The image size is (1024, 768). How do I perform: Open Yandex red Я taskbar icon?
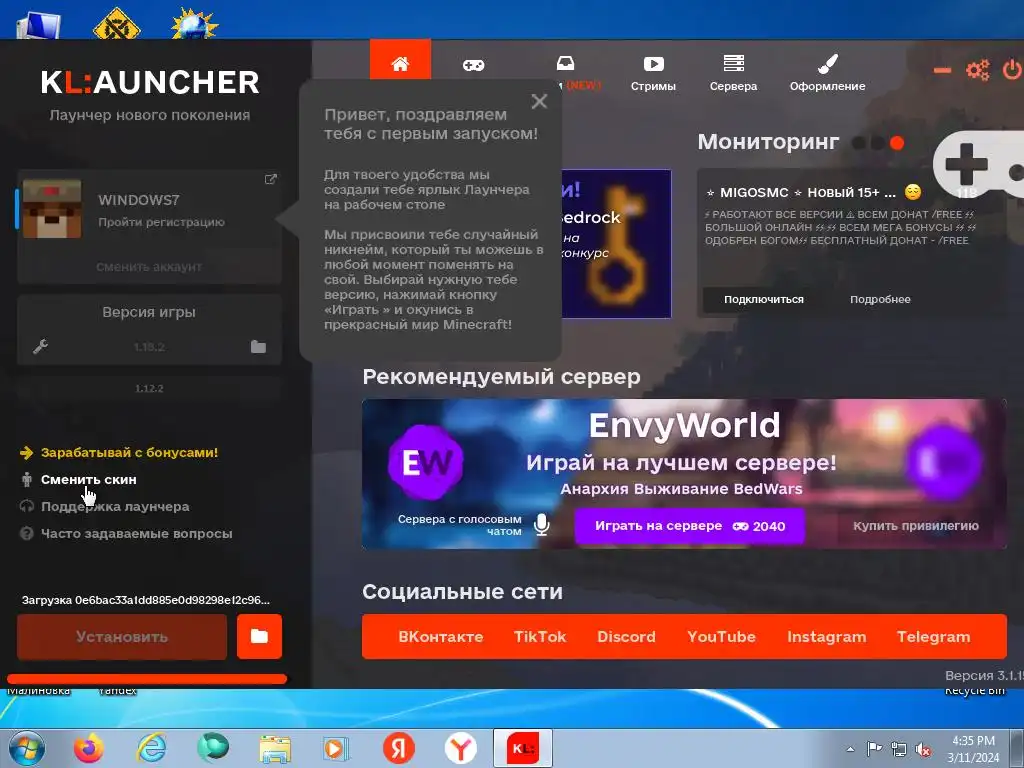(x=398, y=748)
